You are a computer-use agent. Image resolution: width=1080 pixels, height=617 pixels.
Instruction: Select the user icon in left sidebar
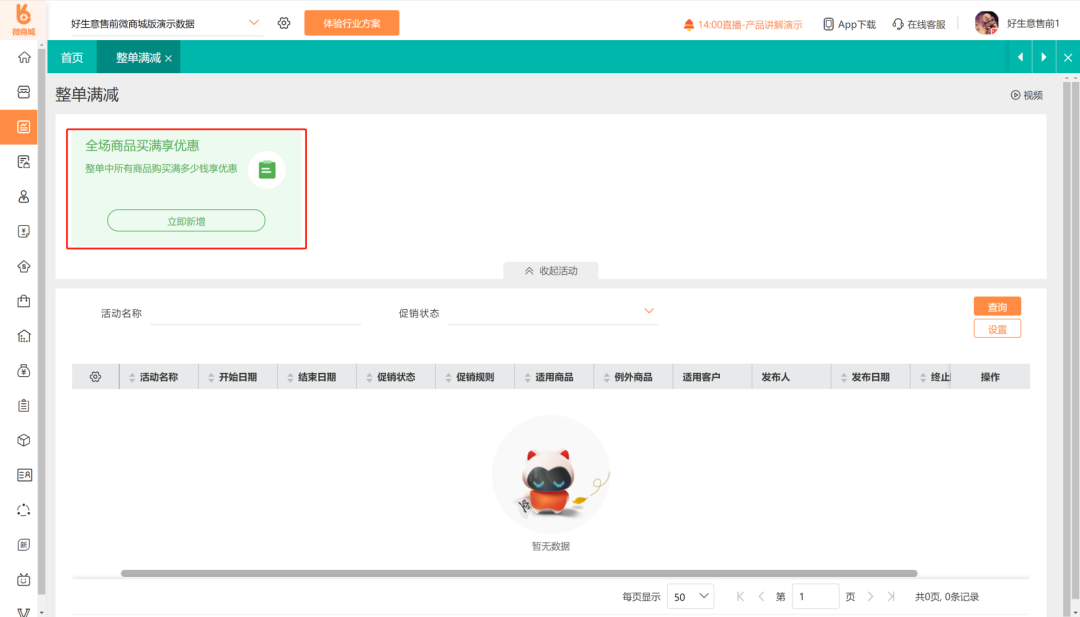[24, 197]
